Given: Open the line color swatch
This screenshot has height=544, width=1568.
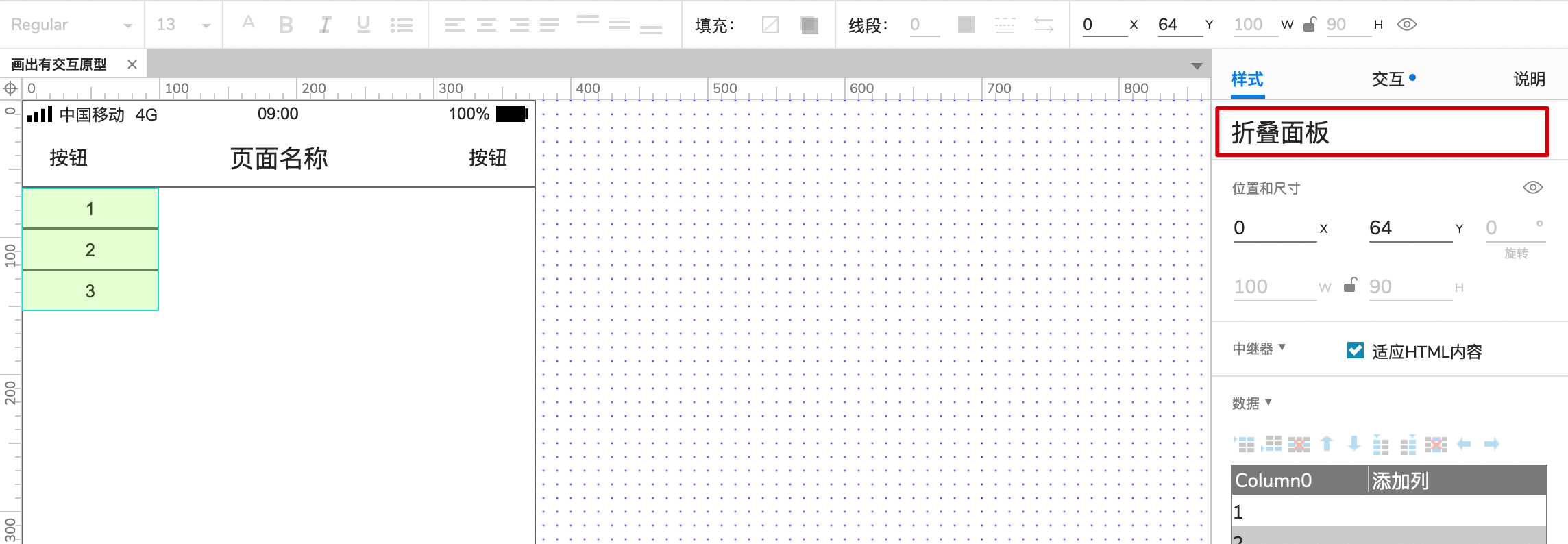Looking at the screenshot, I should (x=966, y=25).
